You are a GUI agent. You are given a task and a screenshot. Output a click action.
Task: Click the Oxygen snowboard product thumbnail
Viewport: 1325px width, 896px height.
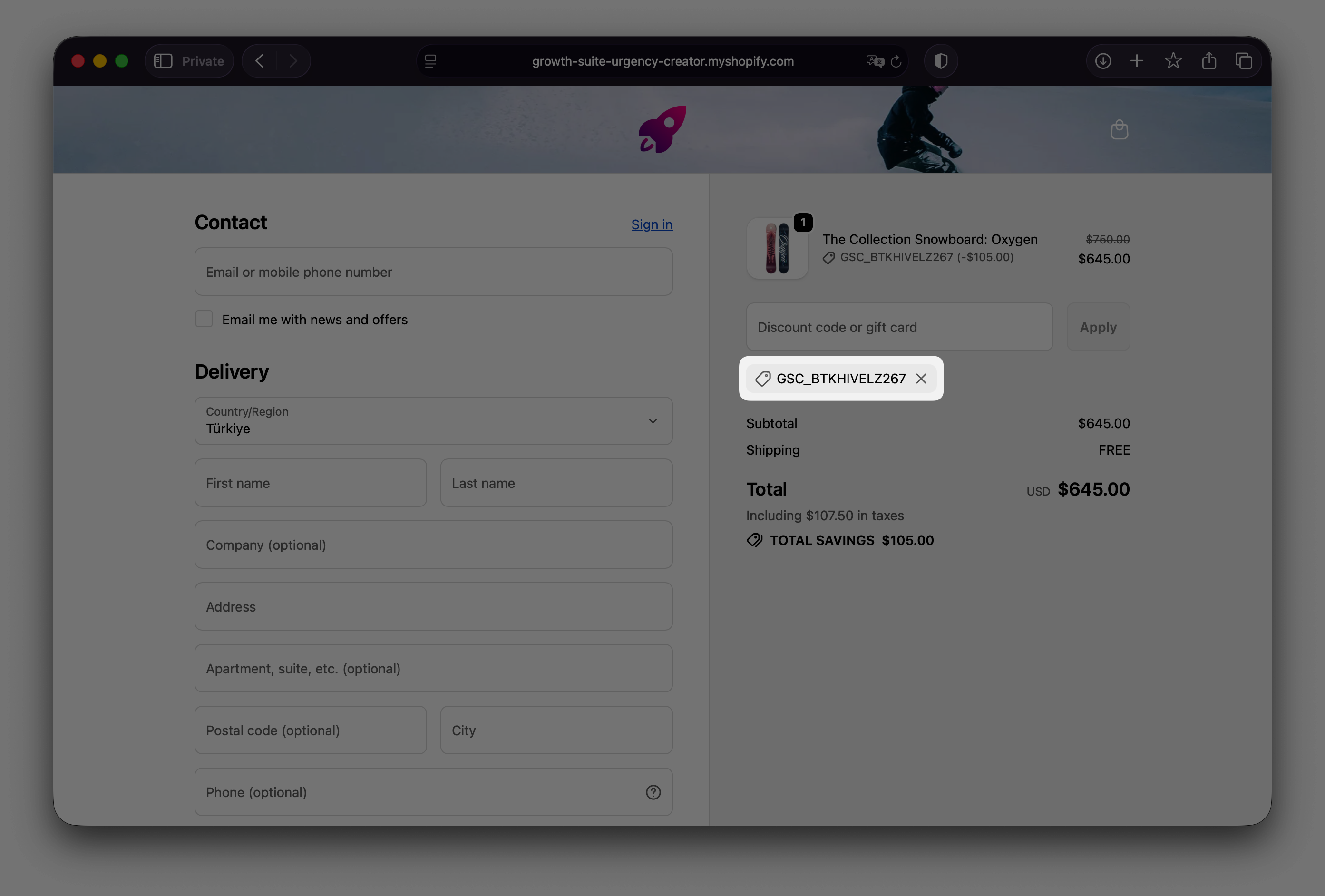(777, 249)
